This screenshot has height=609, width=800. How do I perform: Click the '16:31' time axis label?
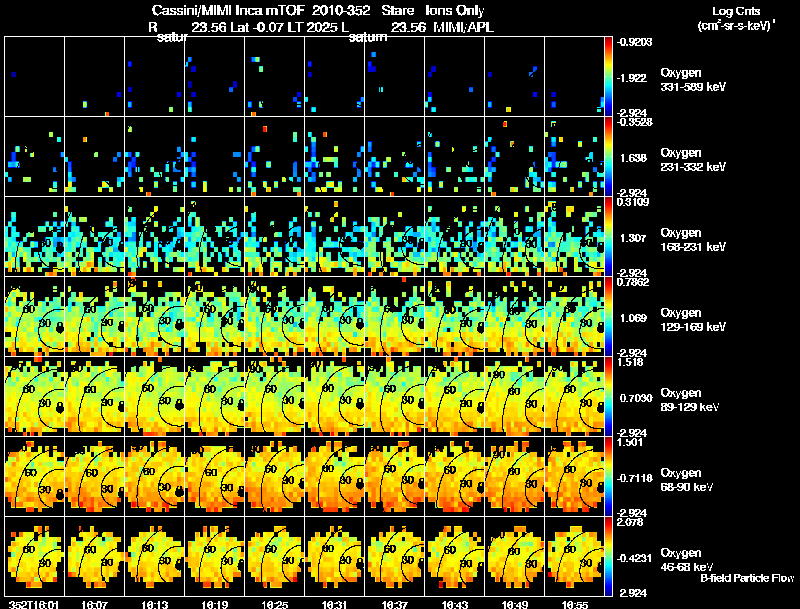[334, 604]
